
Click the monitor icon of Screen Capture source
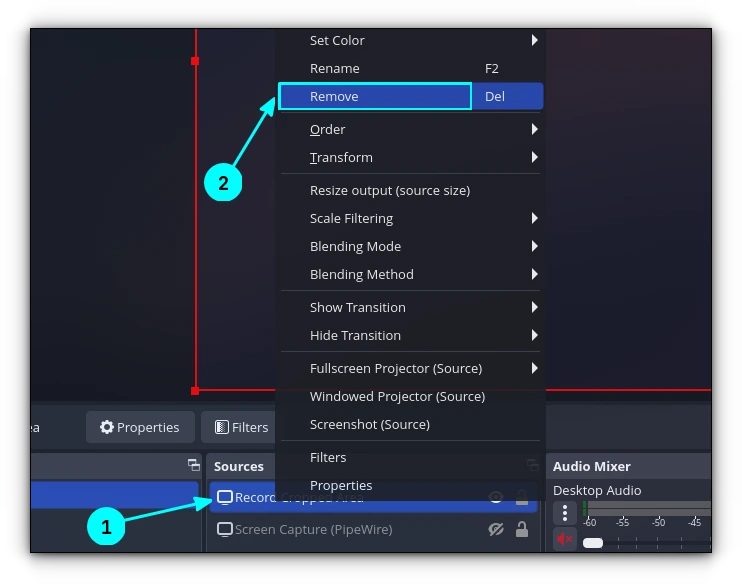(224, 530)
